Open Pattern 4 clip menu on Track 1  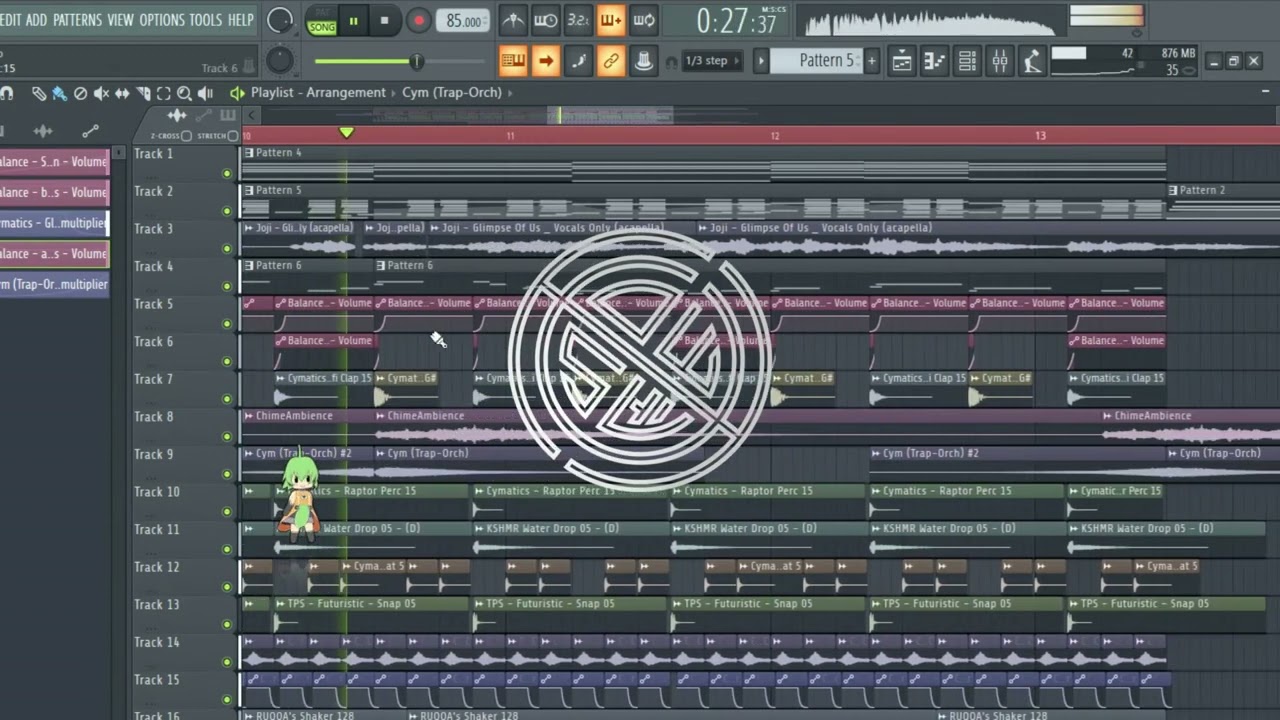(249, 153)
